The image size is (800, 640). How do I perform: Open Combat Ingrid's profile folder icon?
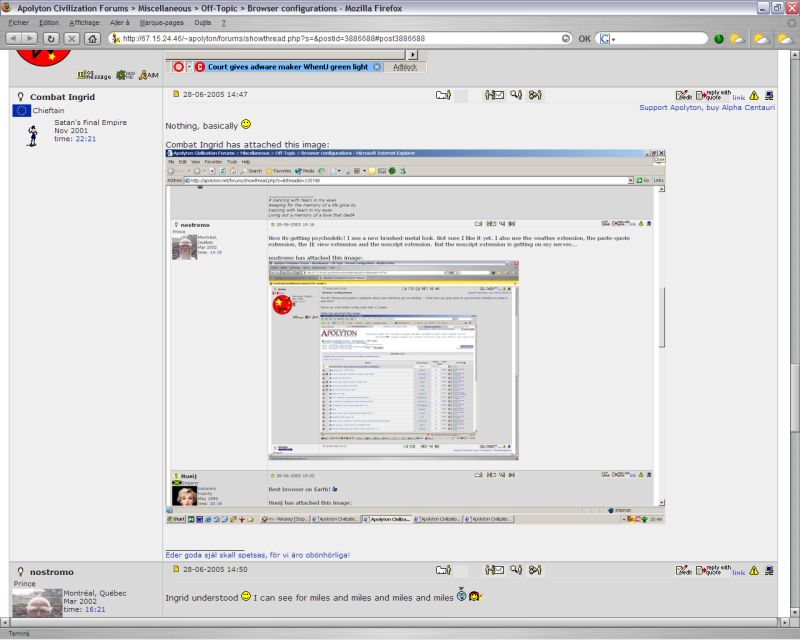pos(443,95)
